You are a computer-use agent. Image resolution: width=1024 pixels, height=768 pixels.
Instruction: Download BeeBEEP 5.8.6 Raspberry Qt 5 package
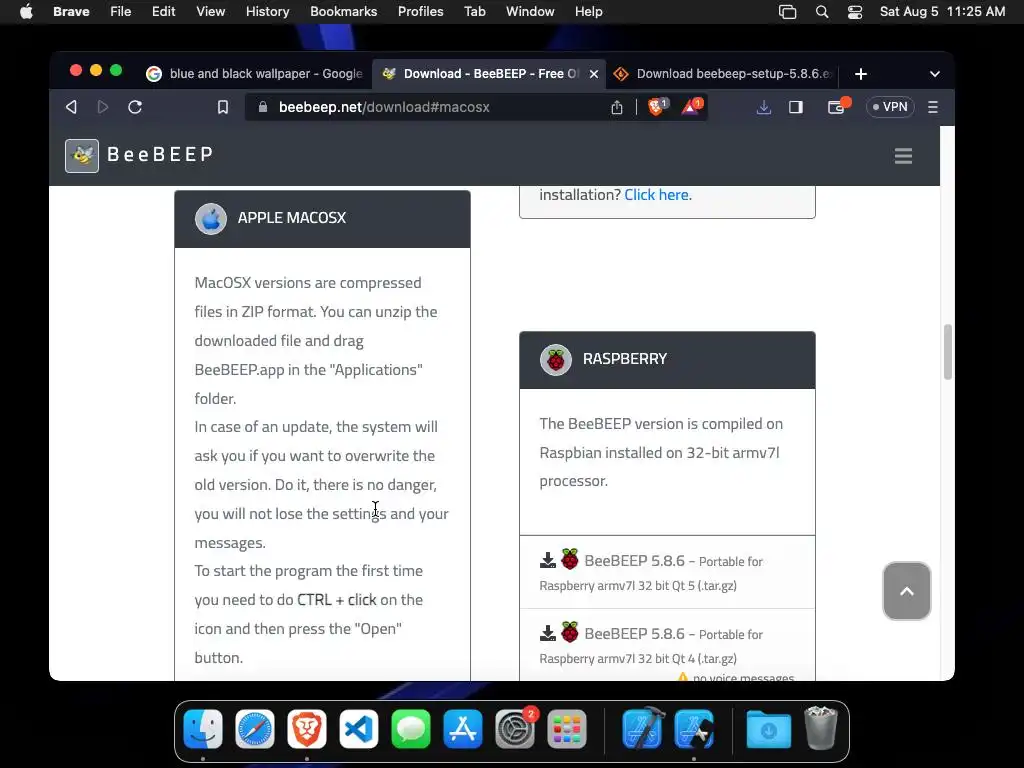[667, 572]
